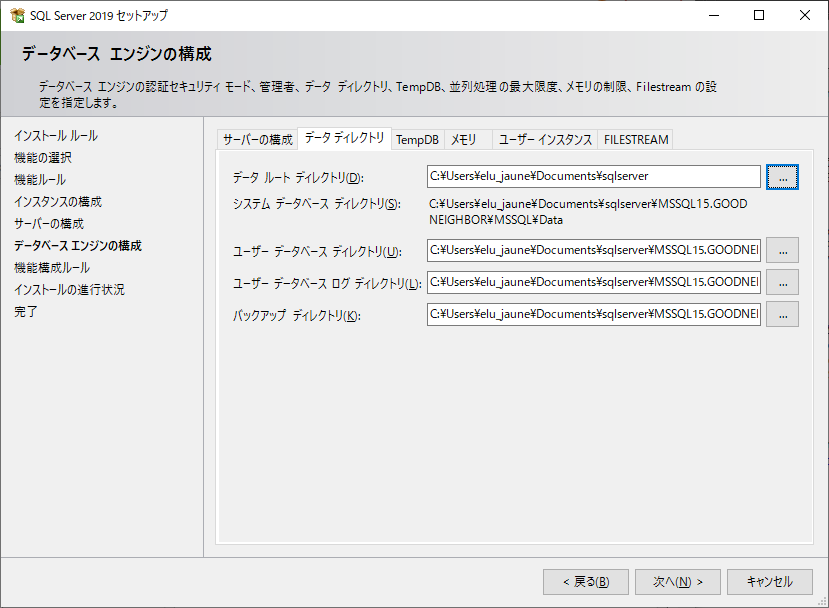Select 機能構成ルール step in the sidebar
The height and width of the screenshot is (608, 829).
pyautogui.click(x=52, y=268)
